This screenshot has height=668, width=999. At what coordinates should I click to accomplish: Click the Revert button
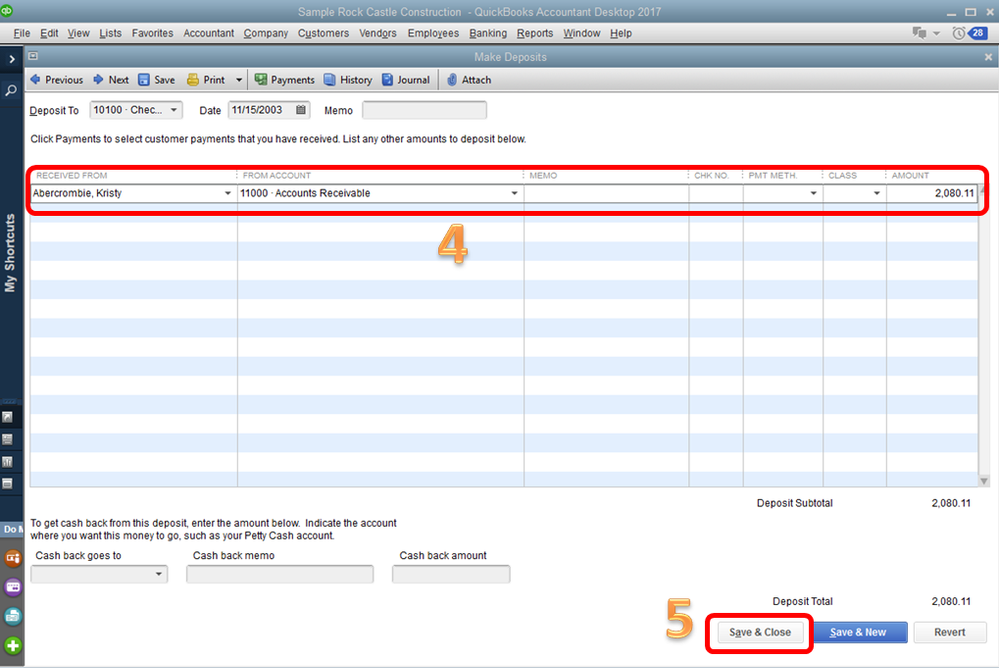click(949, 632)
